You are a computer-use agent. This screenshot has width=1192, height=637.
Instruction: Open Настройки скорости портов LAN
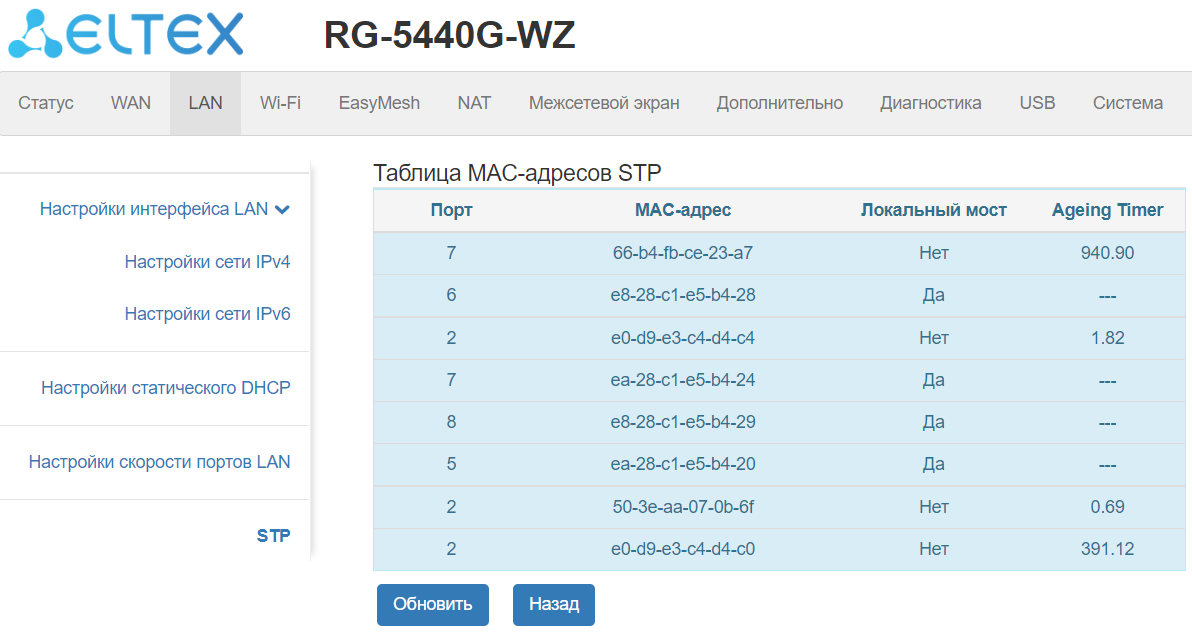tap(160, 462)
